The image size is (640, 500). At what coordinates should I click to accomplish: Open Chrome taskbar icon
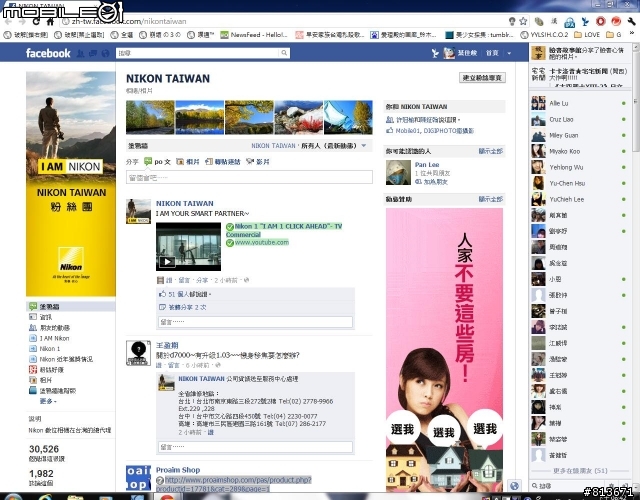coord(167,497)
